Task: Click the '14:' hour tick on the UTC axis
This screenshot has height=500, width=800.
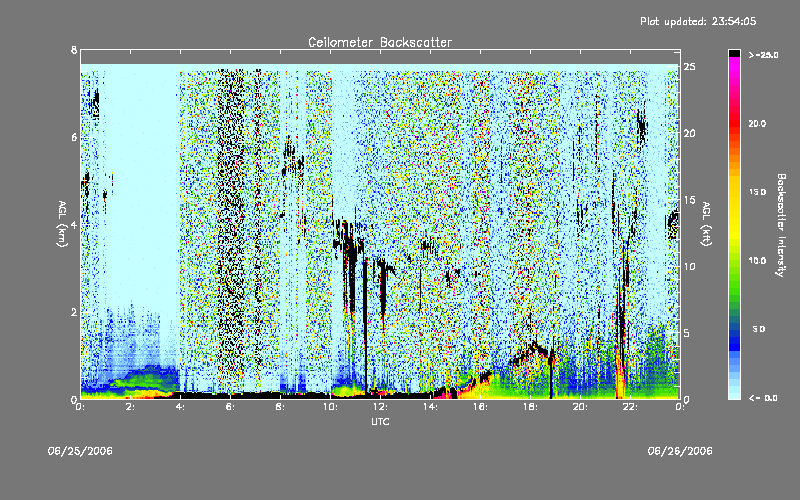Action: click(x=430, y=407)
